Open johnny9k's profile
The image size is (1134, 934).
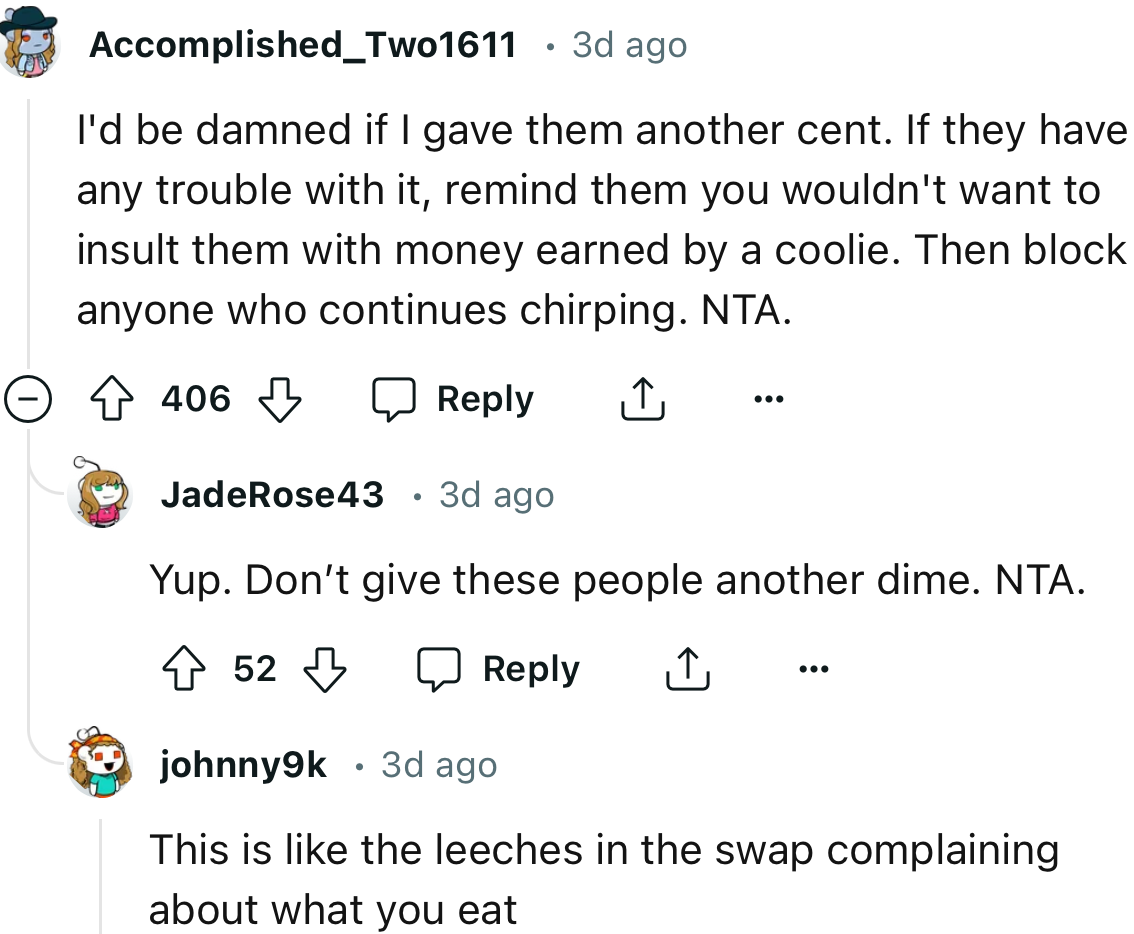(243, 764)
